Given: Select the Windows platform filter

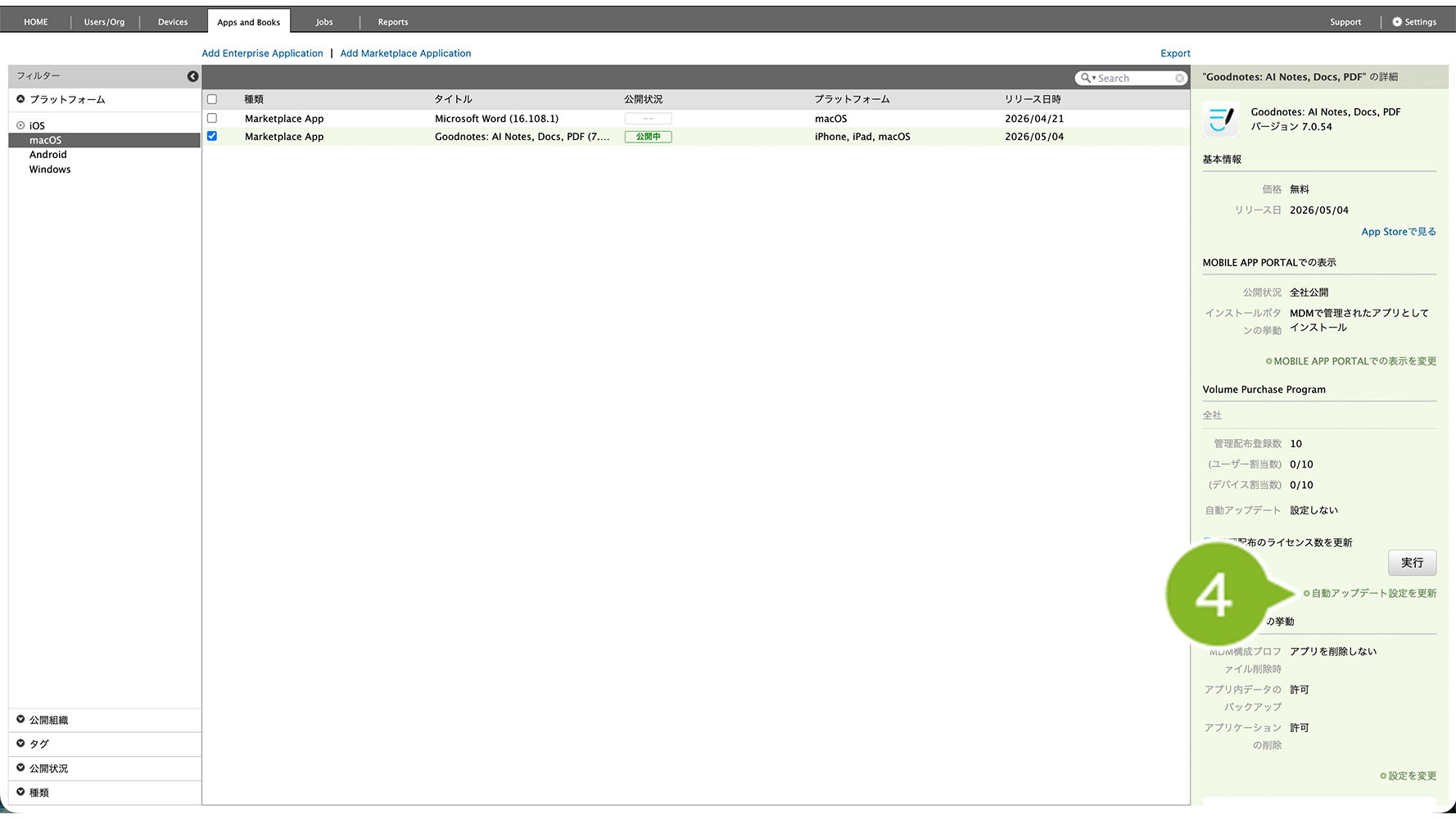Looking at the screenshot, I should (50, 170).
